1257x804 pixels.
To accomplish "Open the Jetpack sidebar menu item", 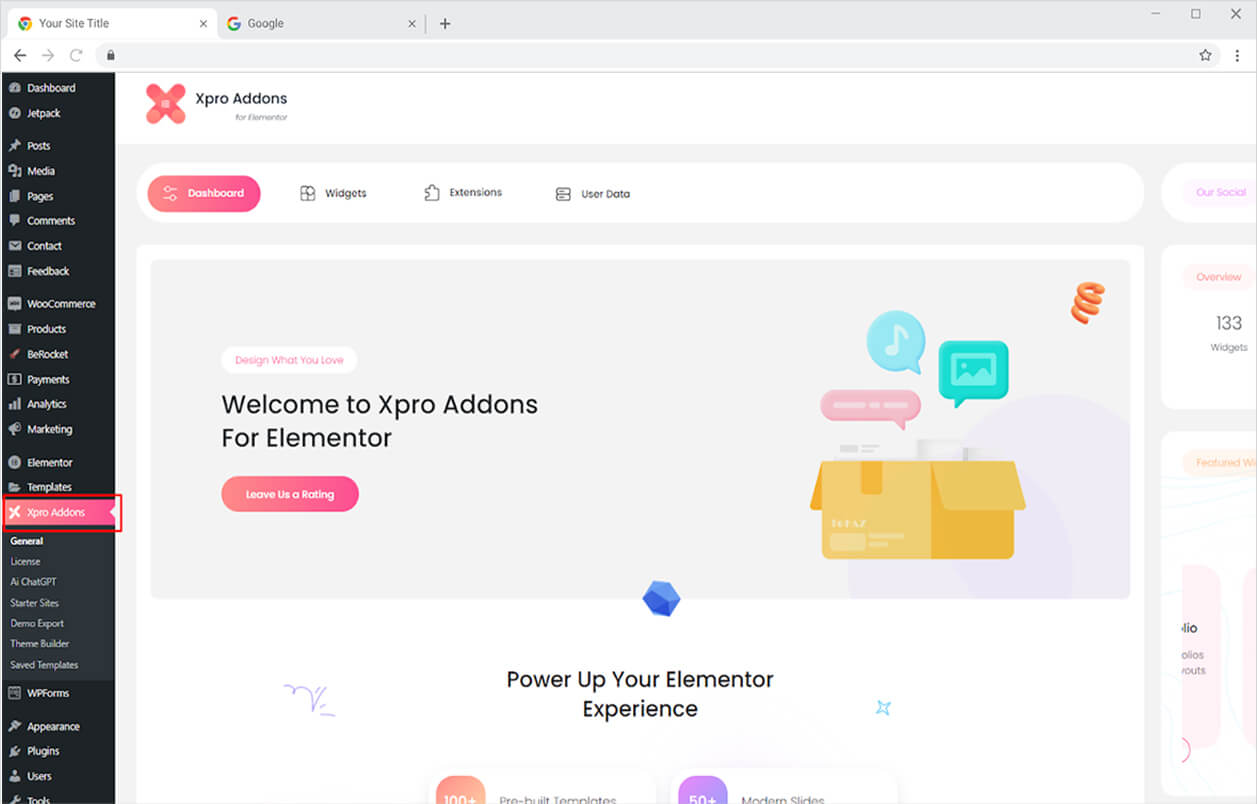I will coord(43,113).
